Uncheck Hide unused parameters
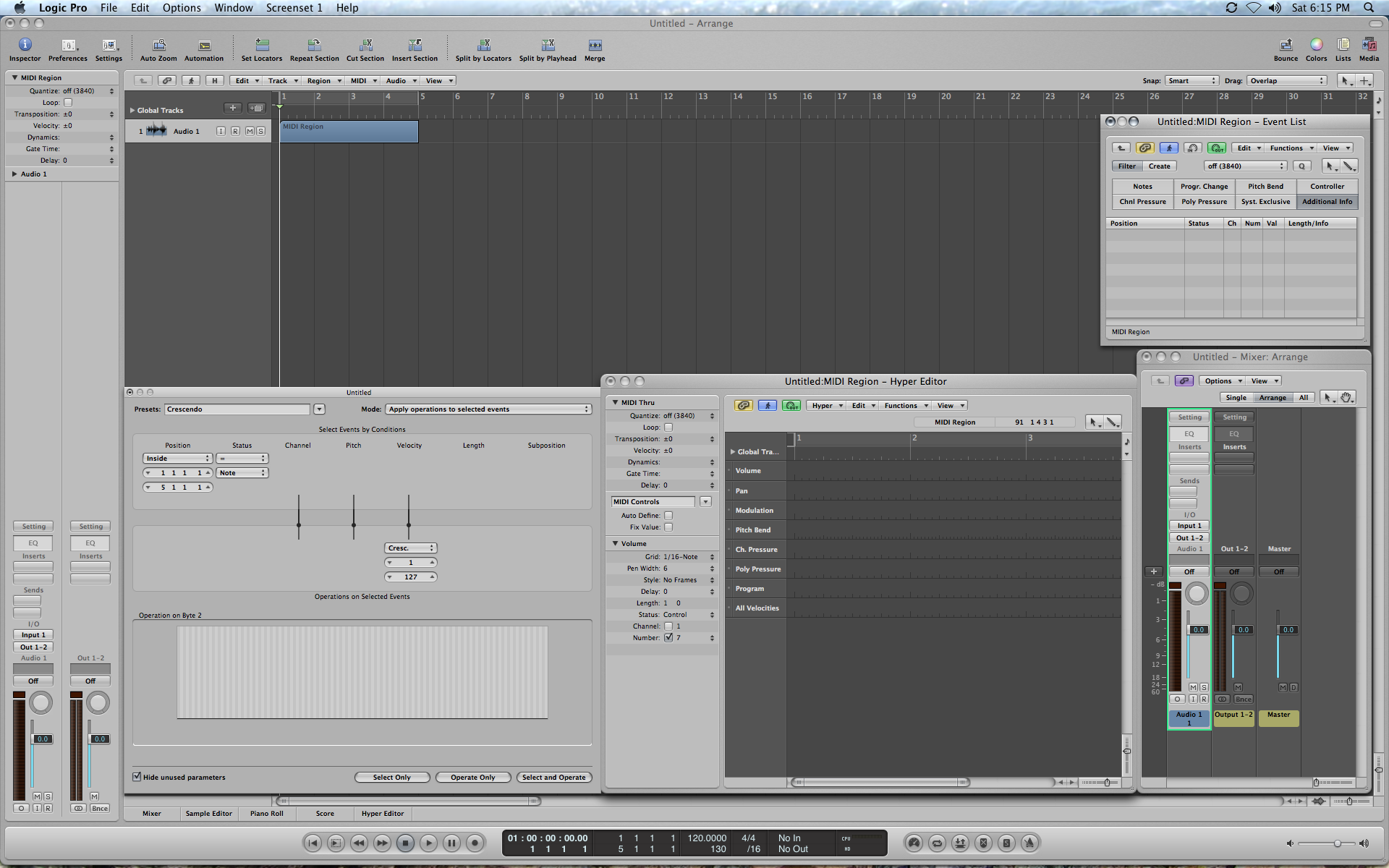Screen dimensions: 1389x868 [137, 777]
